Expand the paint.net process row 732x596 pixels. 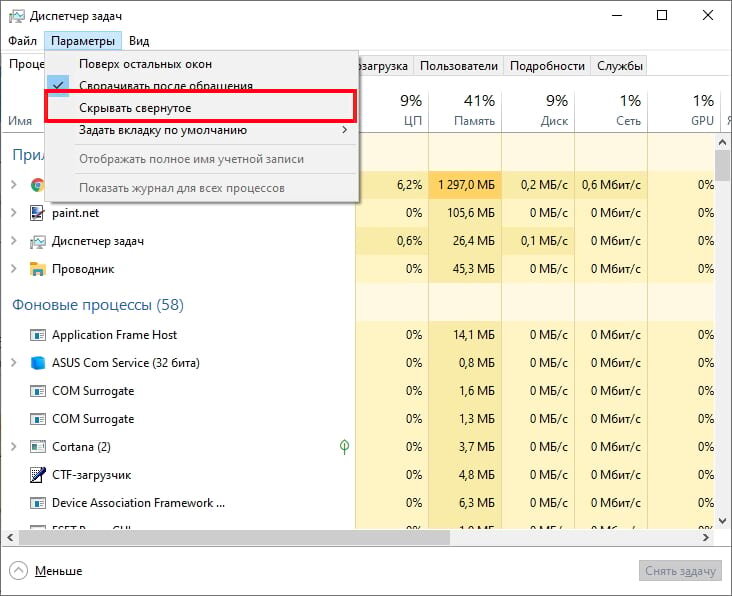(14, 213)
